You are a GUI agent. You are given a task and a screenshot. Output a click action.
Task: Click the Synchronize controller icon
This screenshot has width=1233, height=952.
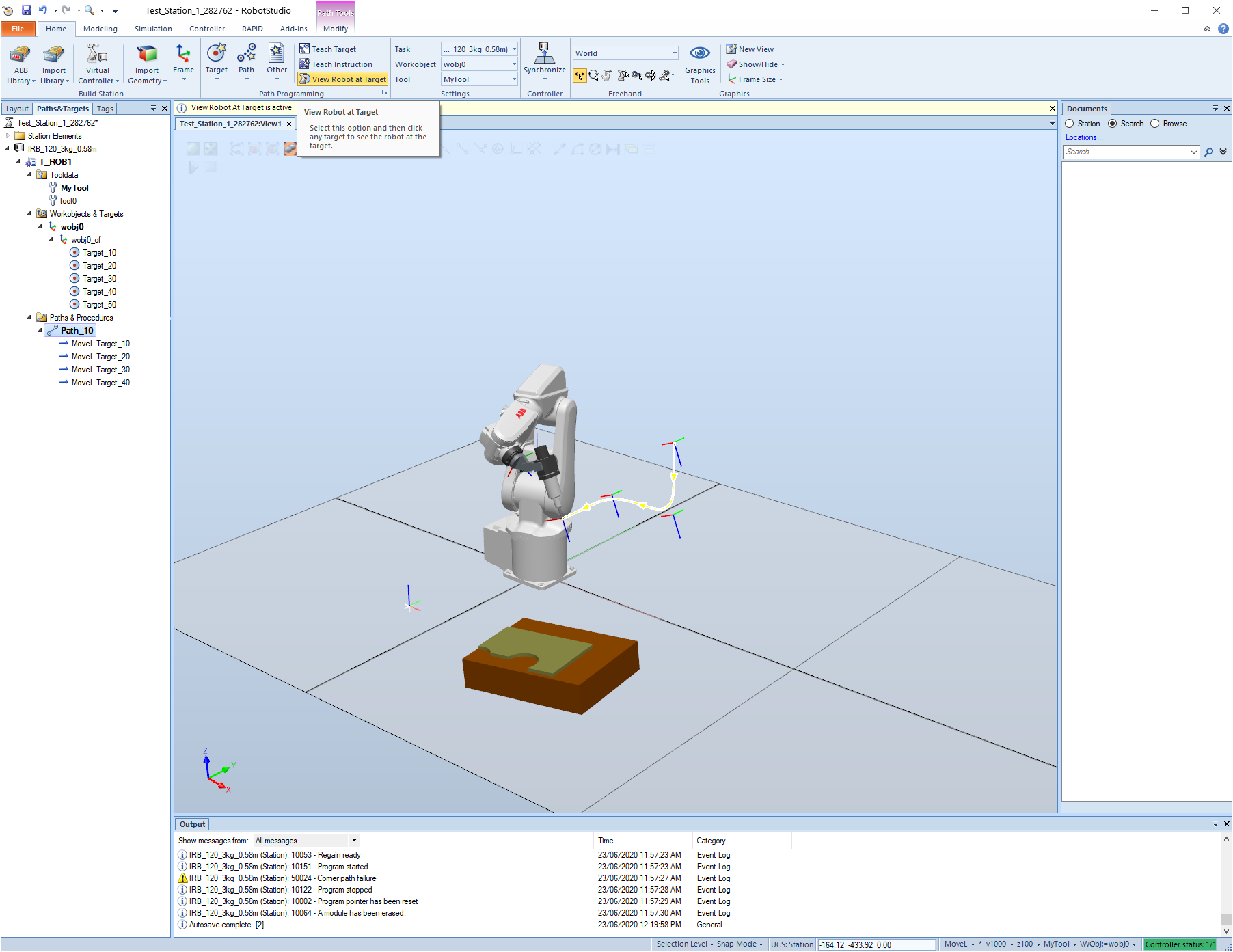(x=544, y=53)
